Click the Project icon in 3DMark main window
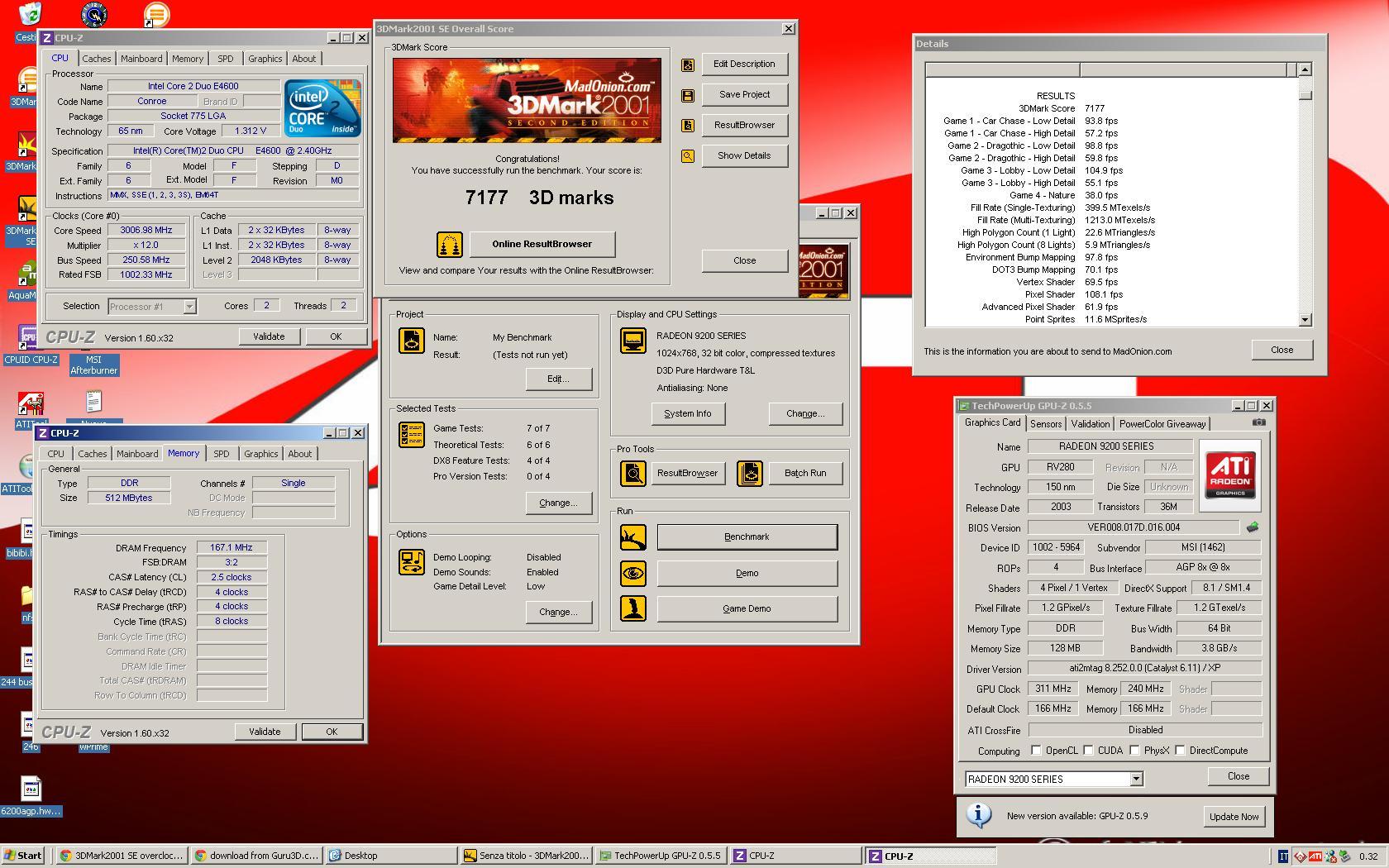 411,340
